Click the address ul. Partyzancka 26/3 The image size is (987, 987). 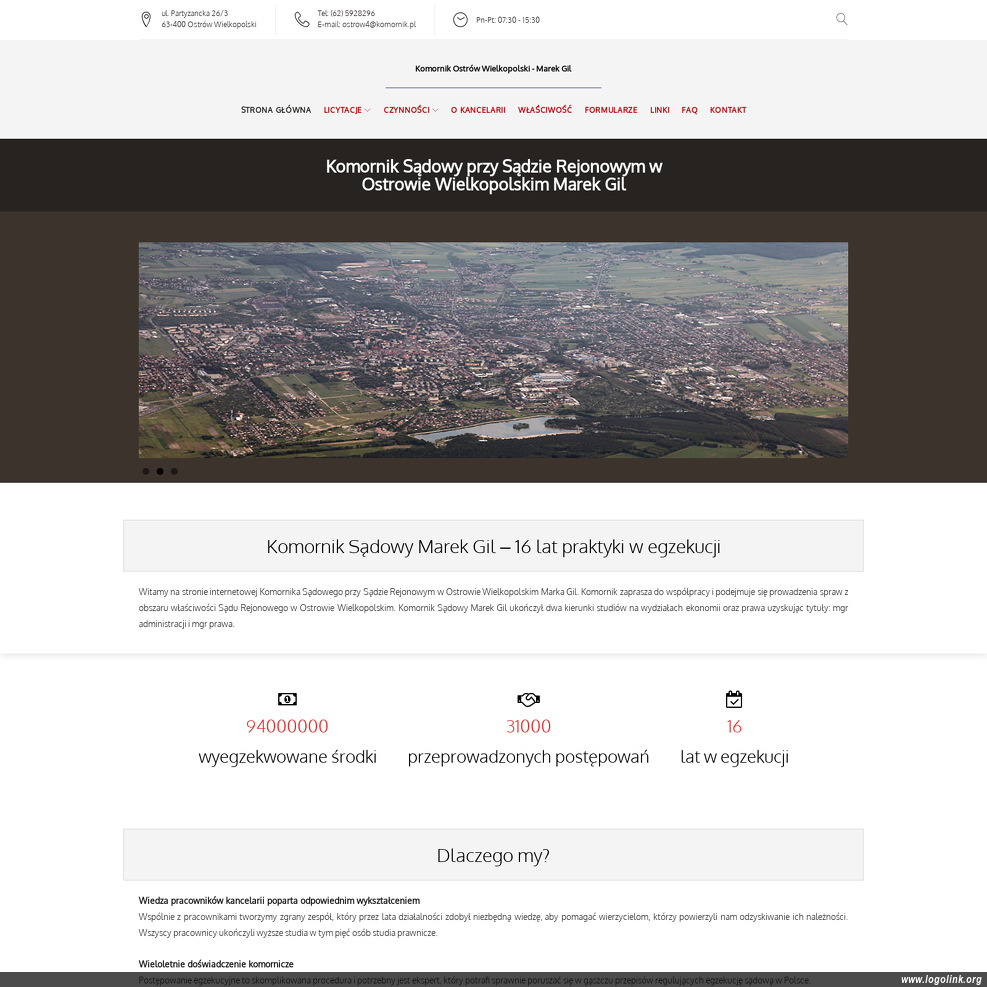(x=195, y=13)
